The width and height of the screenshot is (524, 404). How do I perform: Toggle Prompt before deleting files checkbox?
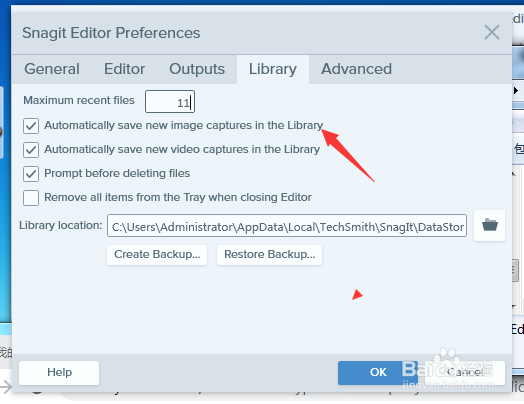point(31,174)
